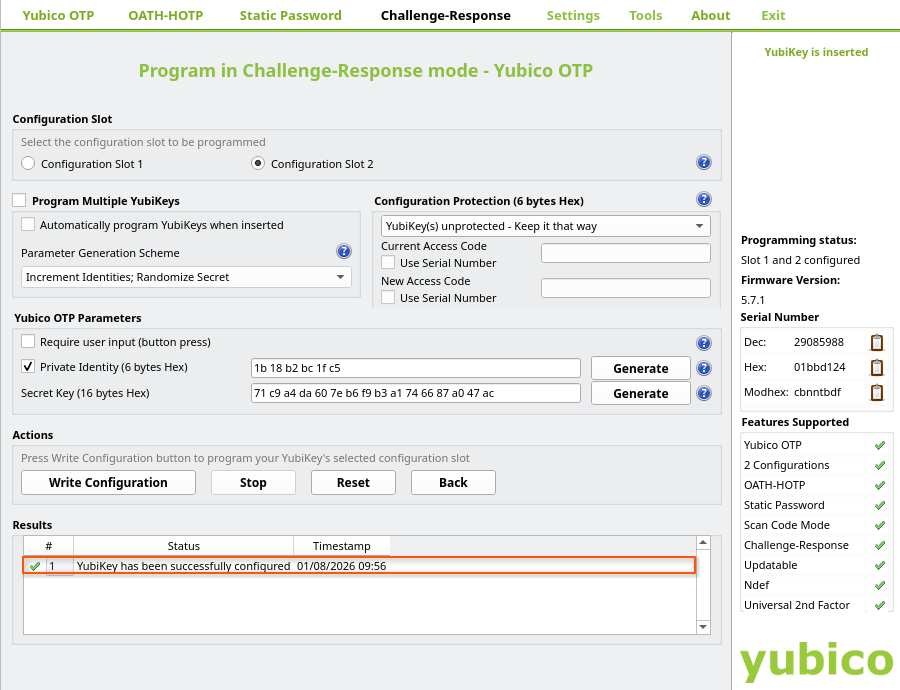The height and width of the screenshot is (690, 900).
Task: Click the Back button
Action: (x=453, y=483)
